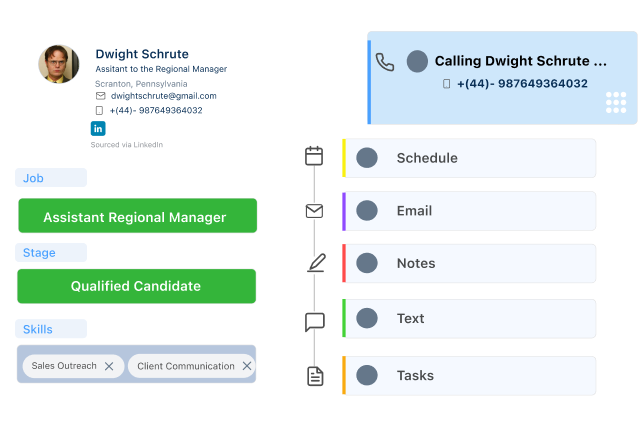This screenshot has height=425, width=639.
Task: Open the dial pad grid icon
Action: point(616,102)
